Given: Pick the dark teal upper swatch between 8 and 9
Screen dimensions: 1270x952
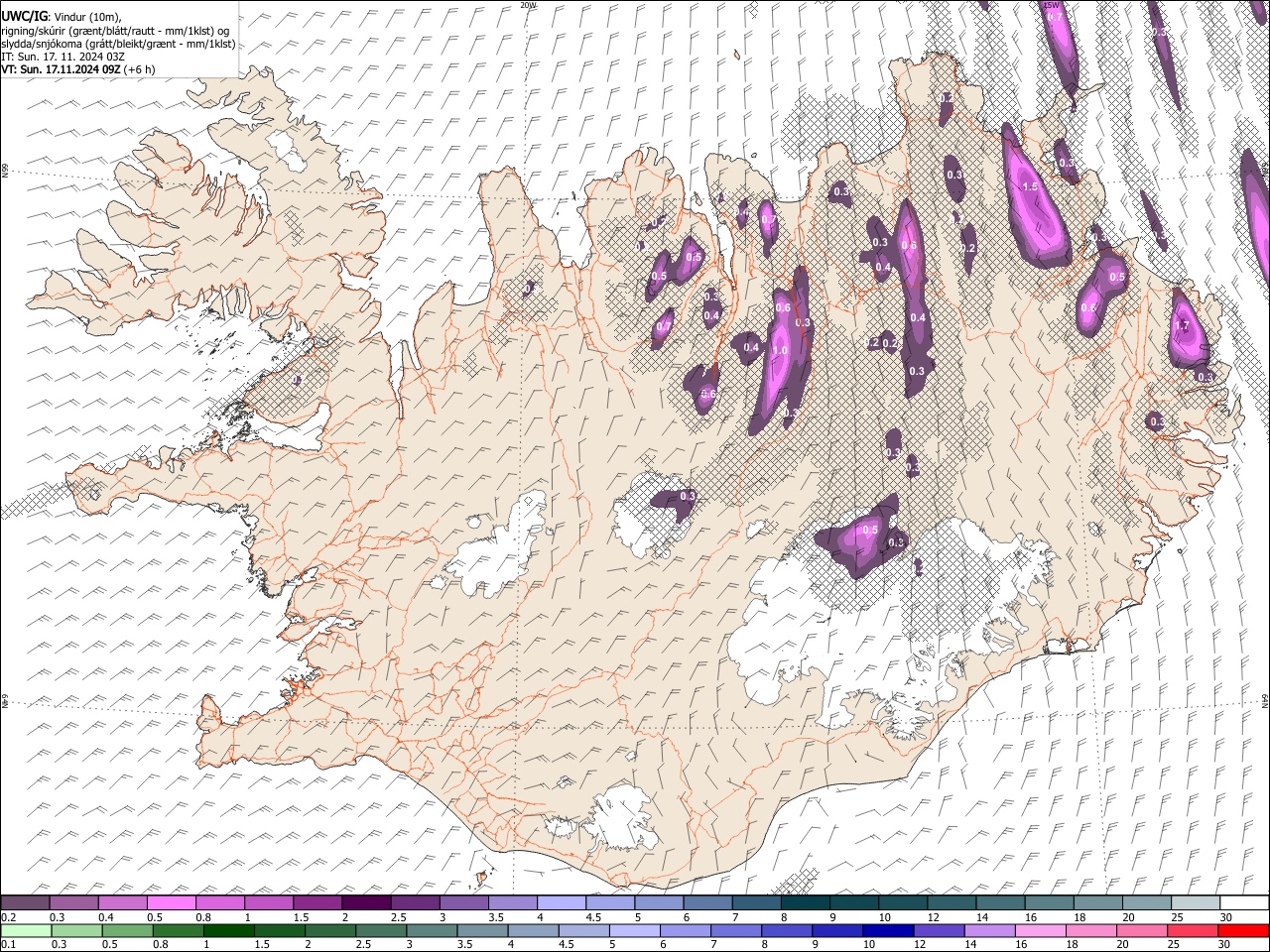Looking at the screenshot, I should (806, 903).
